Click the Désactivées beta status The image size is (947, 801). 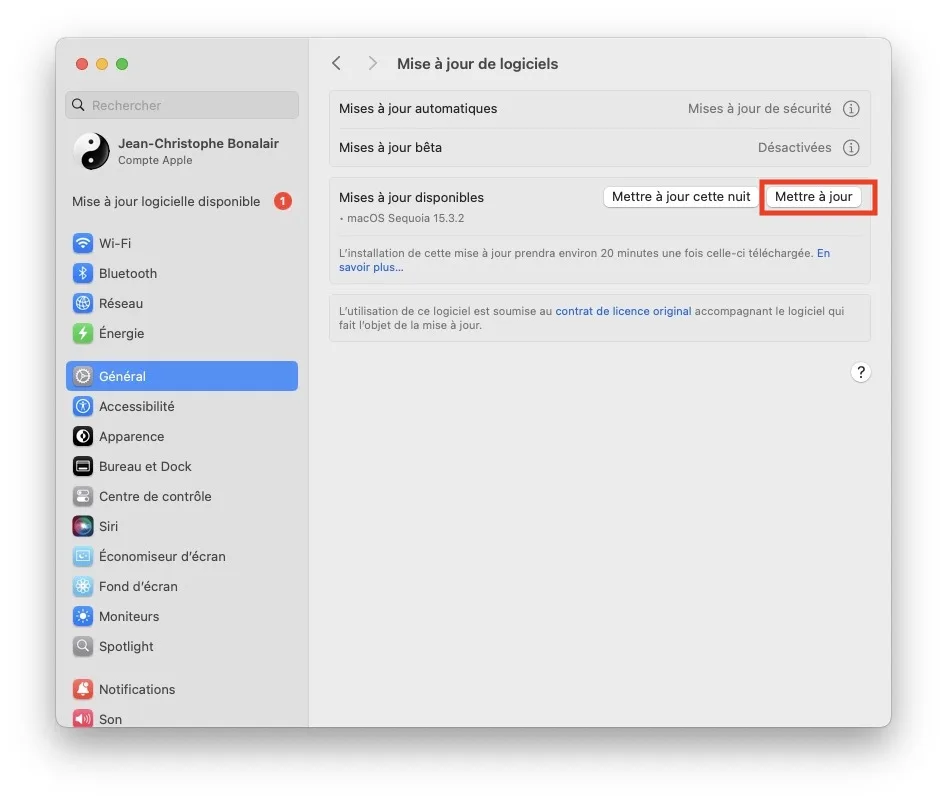794,147
